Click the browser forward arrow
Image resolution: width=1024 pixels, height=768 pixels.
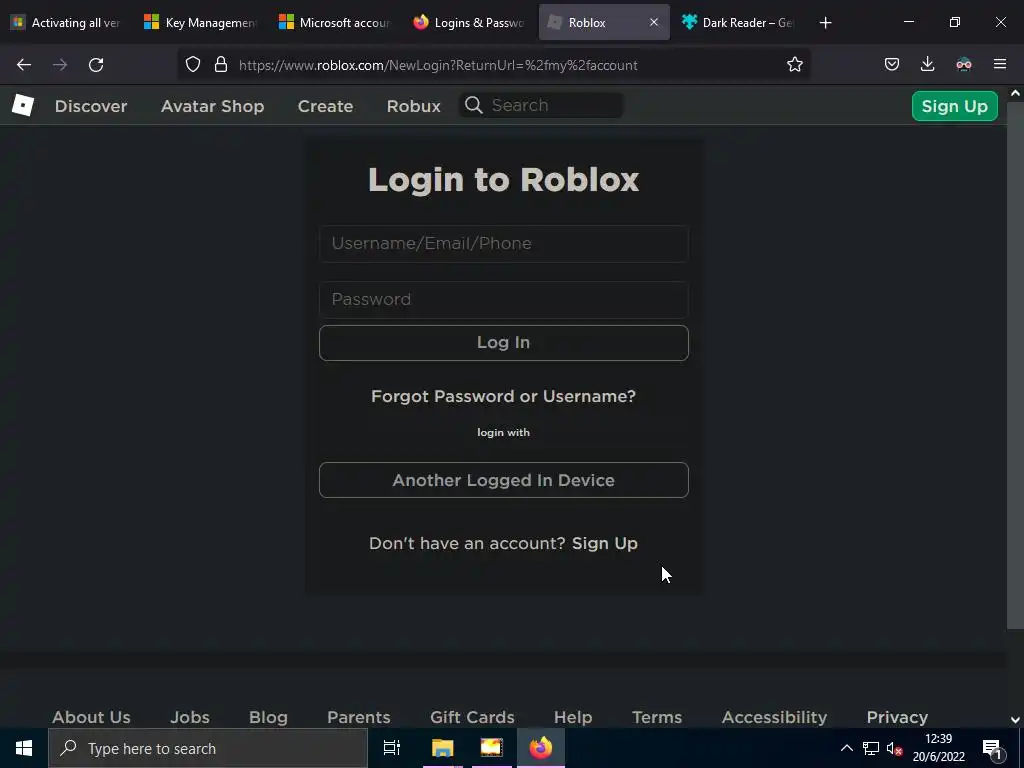click(x=60, y=65)
